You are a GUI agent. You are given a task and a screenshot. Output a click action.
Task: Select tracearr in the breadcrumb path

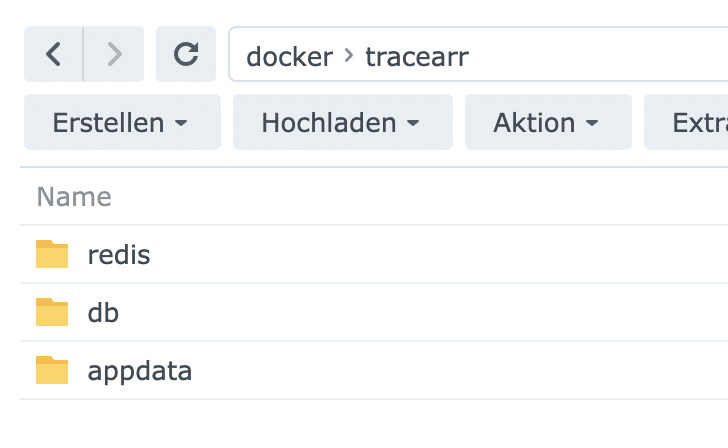(416, 56)
